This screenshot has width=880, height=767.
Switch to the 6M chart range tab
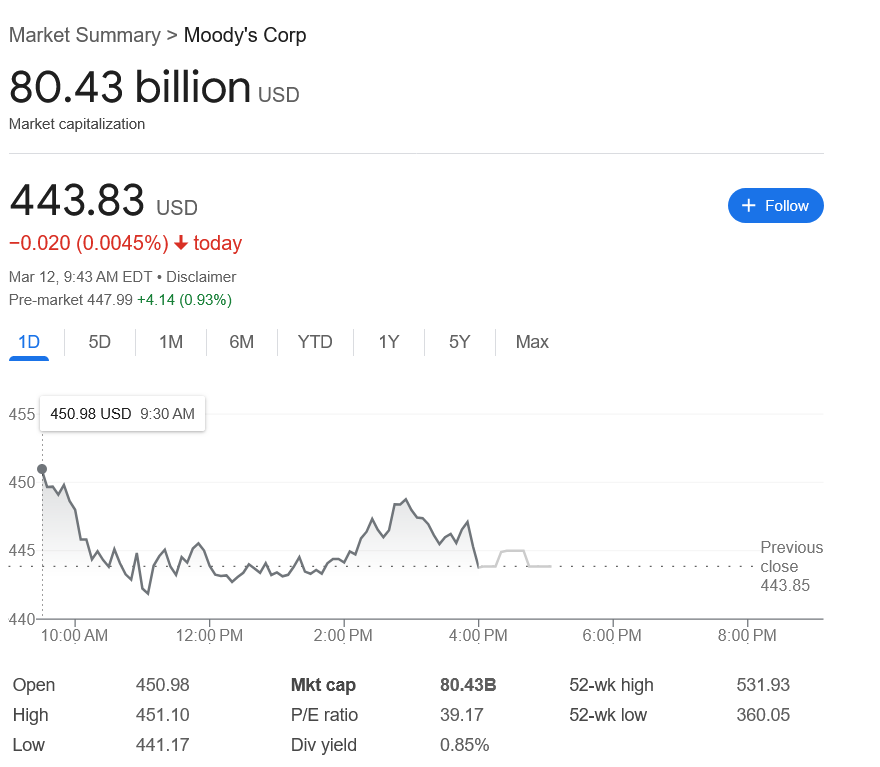241,342
